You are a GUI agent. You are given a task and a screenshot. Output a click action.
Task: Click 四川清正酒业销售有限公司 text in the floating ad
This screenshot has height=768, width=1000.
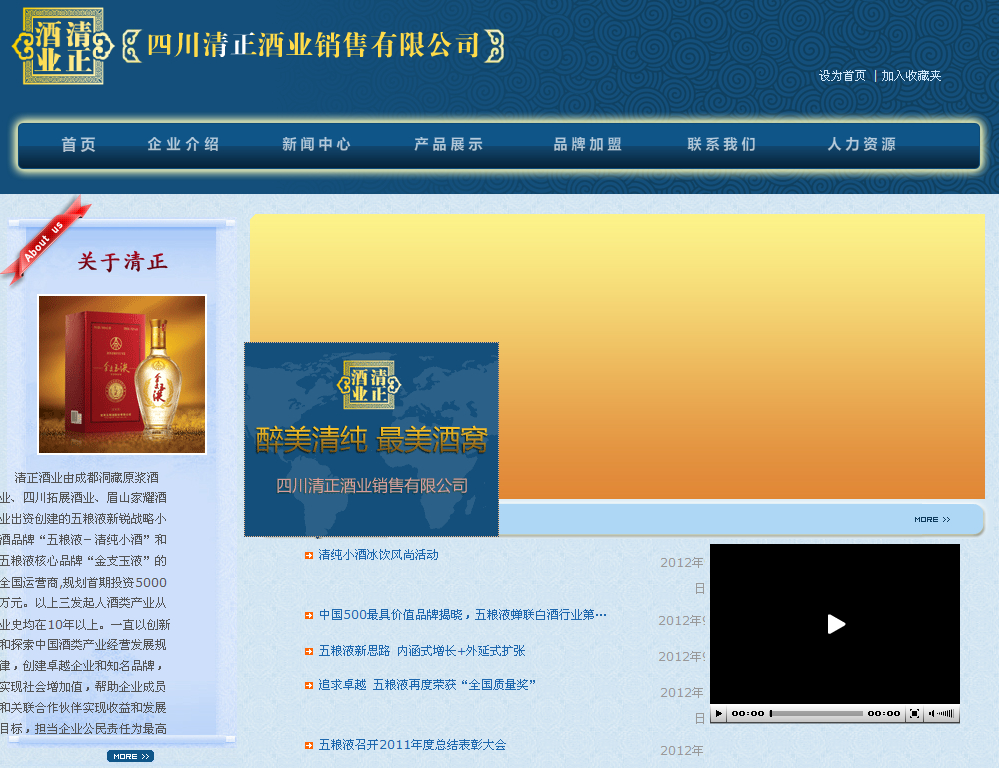click(372, 486)
